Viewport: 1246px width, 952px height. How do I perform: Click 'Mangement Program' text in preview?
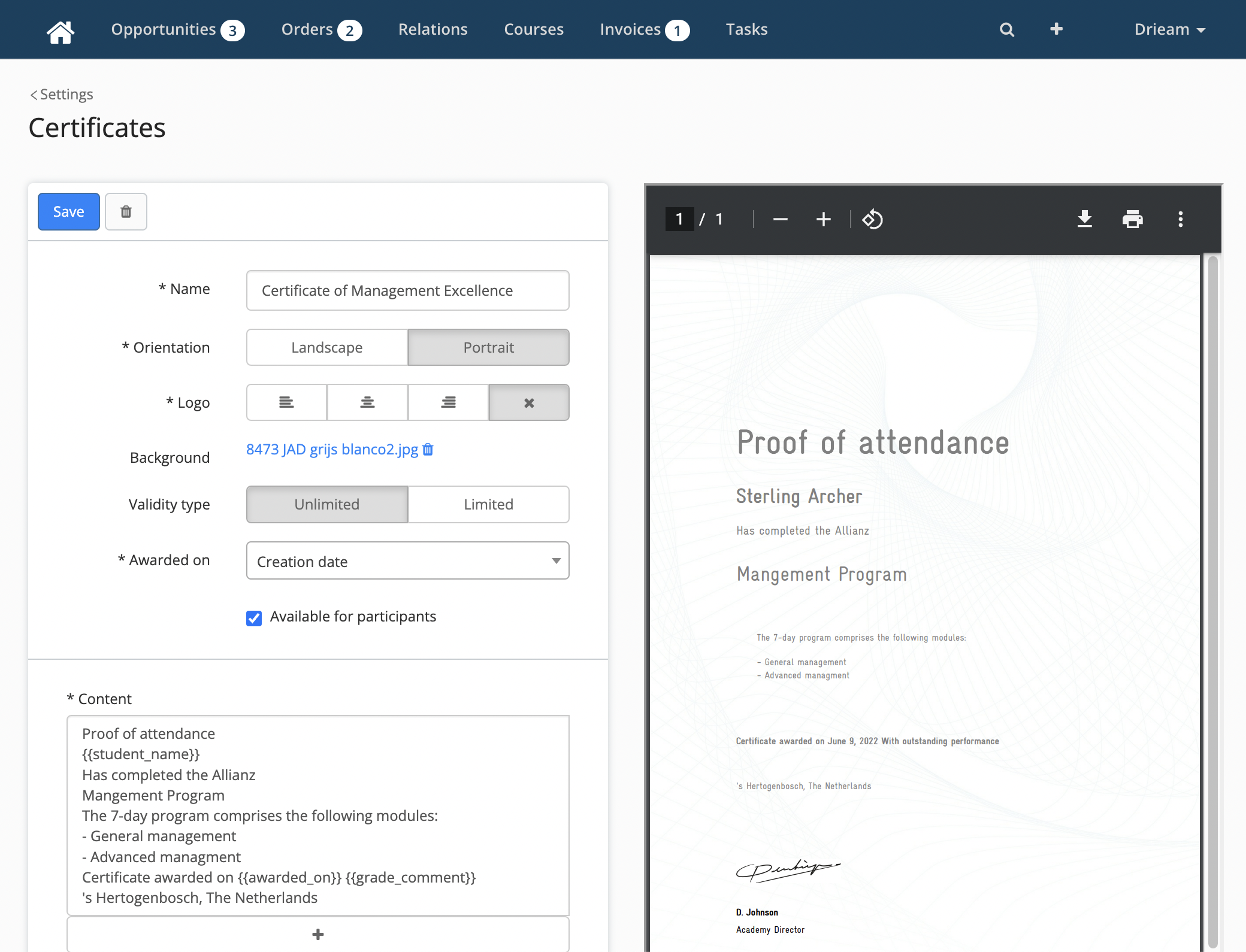821,574
